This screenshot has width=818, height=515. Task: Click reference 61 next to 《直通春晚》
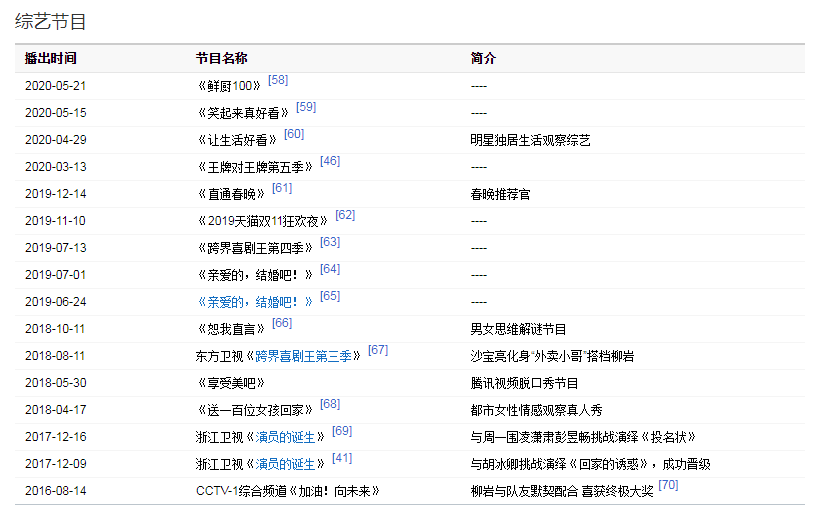point(282,188)
